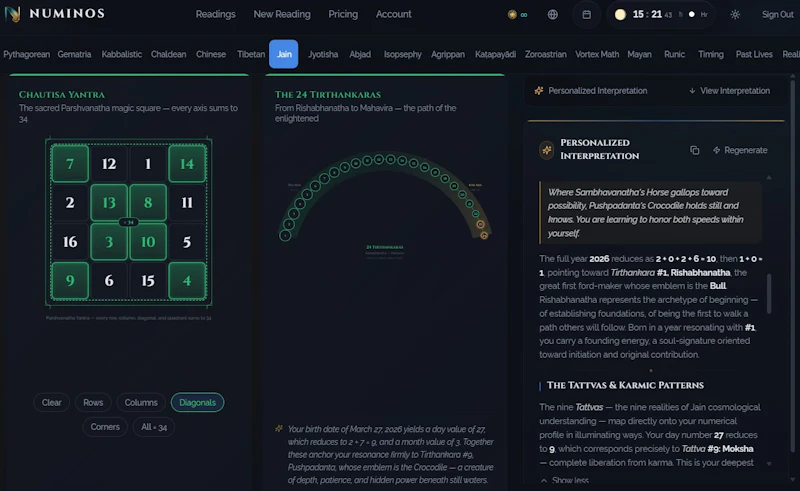Select highlighted Tirthankara node 23 on arc
Screen dimensions: 800x491
(x=480, y=224)
